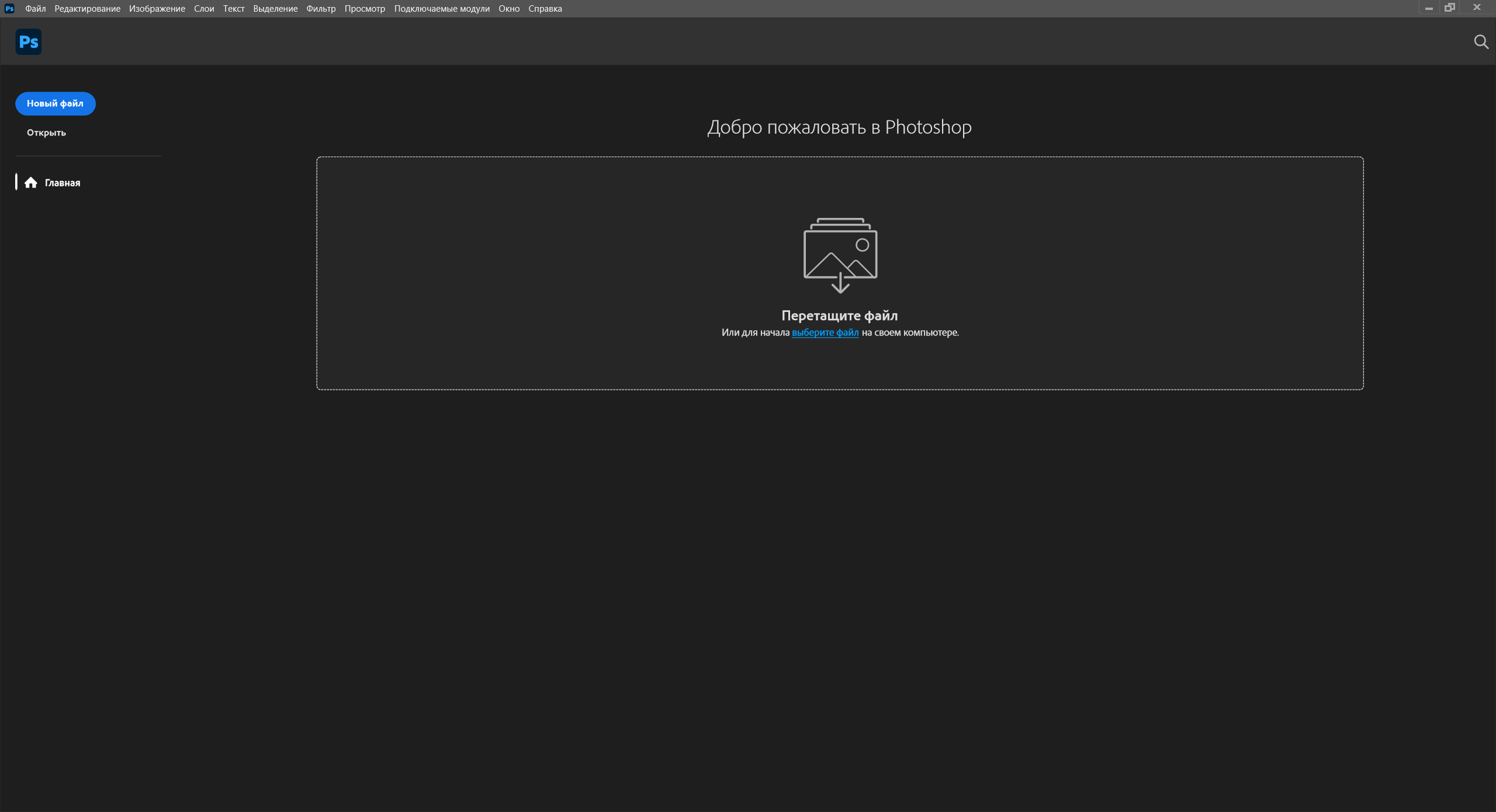Image resolution: width=1496 pixels, height=812 pixels.
Task: Open the Изображение menu
Action: (x=157, y=9)
